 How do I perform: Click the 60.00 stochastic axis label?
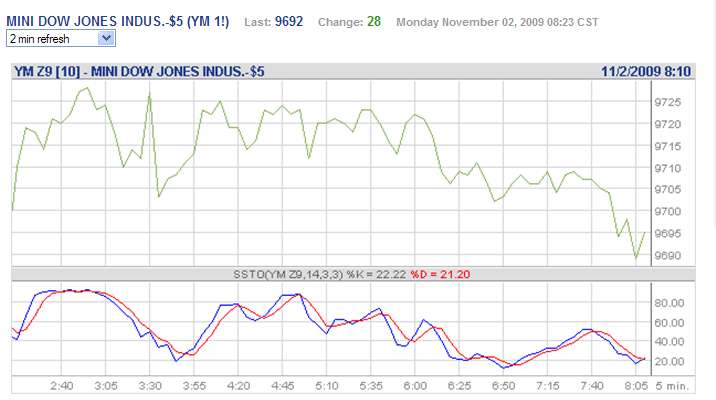pos(669,323)
